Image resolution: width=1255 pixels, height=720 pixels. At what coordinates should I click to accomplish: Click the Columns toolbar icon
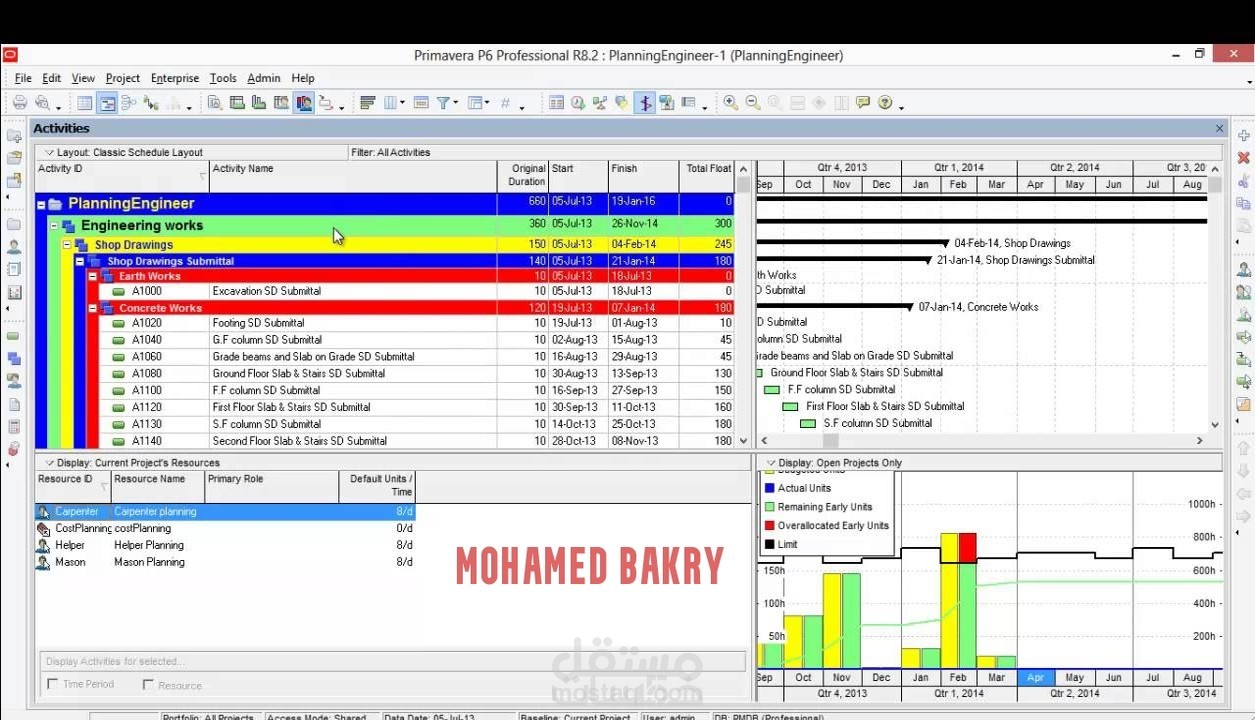click(x=391, y=102)
